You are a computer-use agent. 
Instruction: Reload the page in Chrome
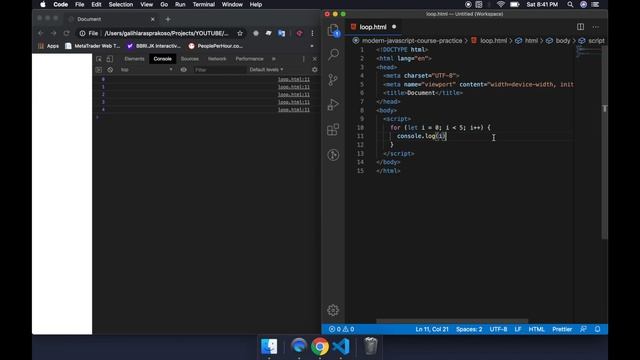click(x=67, y=33)
